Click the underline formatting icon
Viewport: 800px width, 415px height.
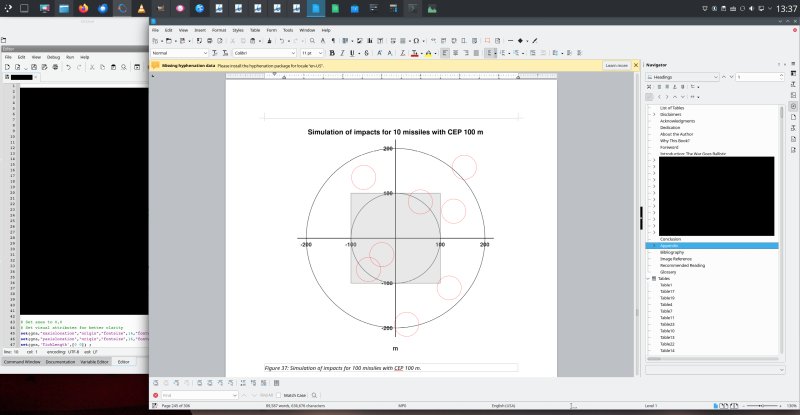(365, 52)
